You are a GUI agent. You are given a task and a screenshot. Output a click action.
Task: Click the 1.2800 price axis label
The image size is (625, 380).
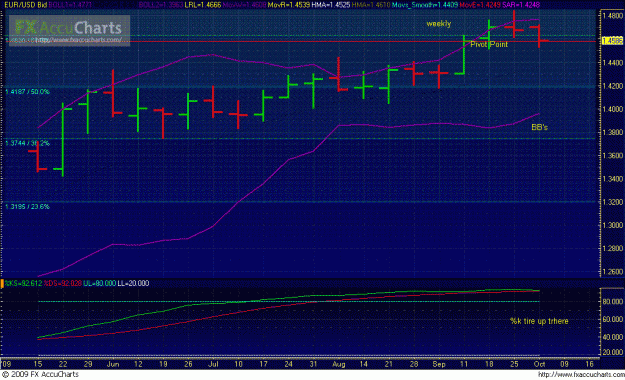613,249
